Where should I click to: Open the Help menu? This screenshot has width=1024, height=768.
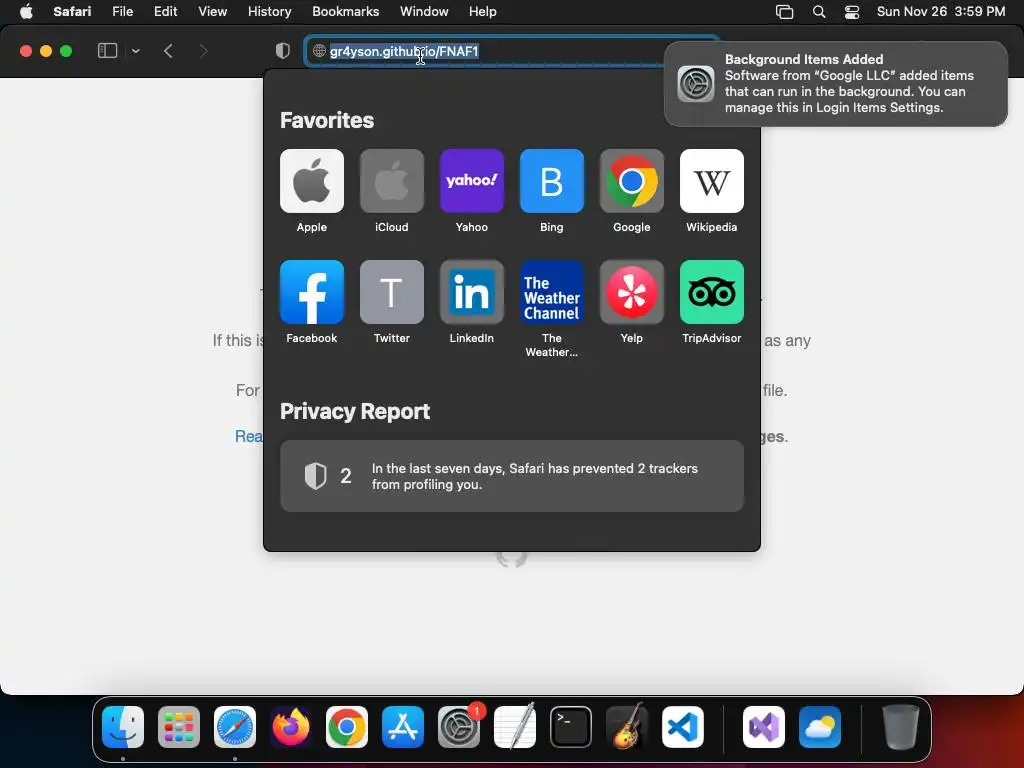coord(483,12)
